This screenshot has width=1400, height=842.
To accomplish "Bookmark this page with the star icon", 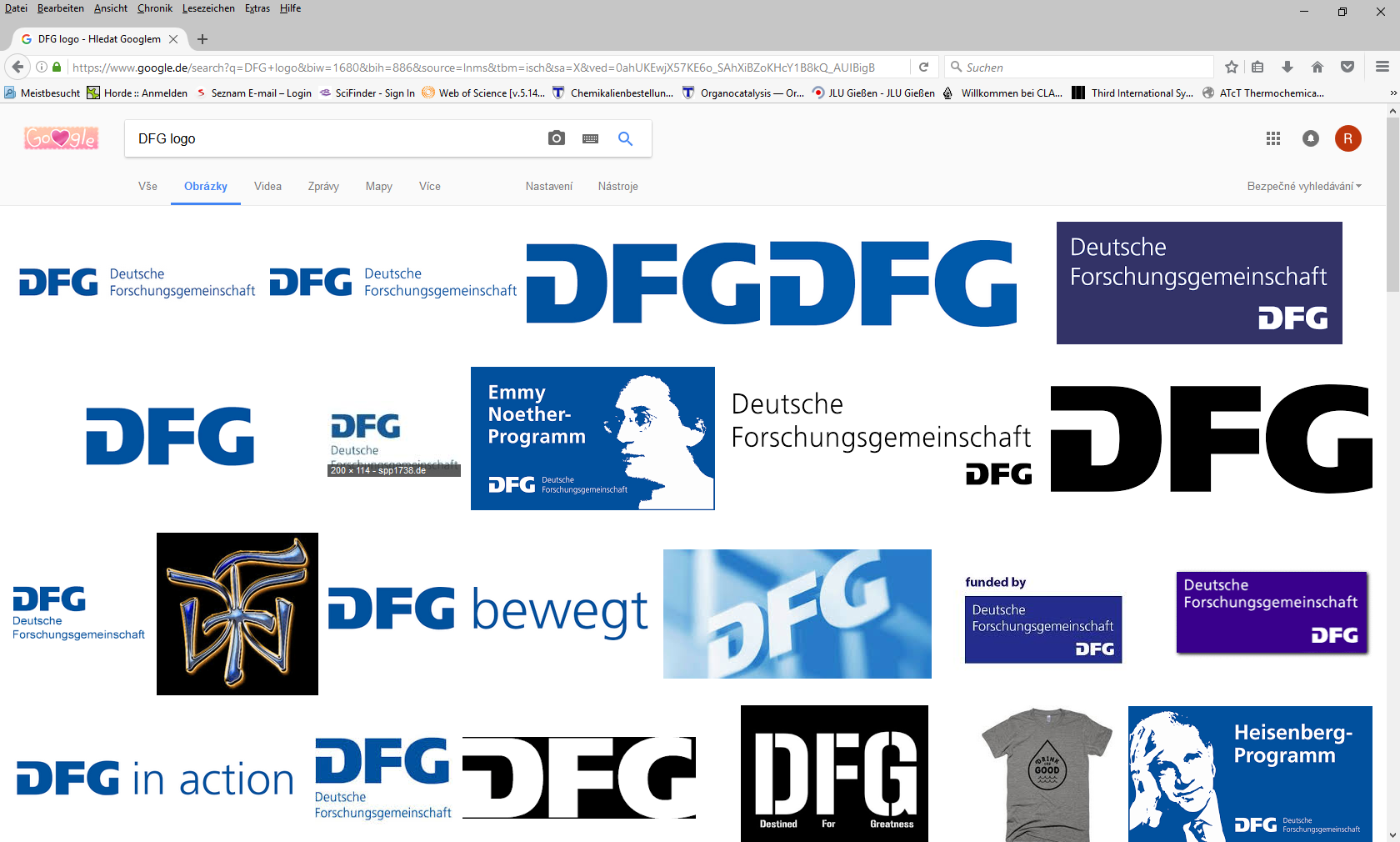I will tap(1232, 68).
